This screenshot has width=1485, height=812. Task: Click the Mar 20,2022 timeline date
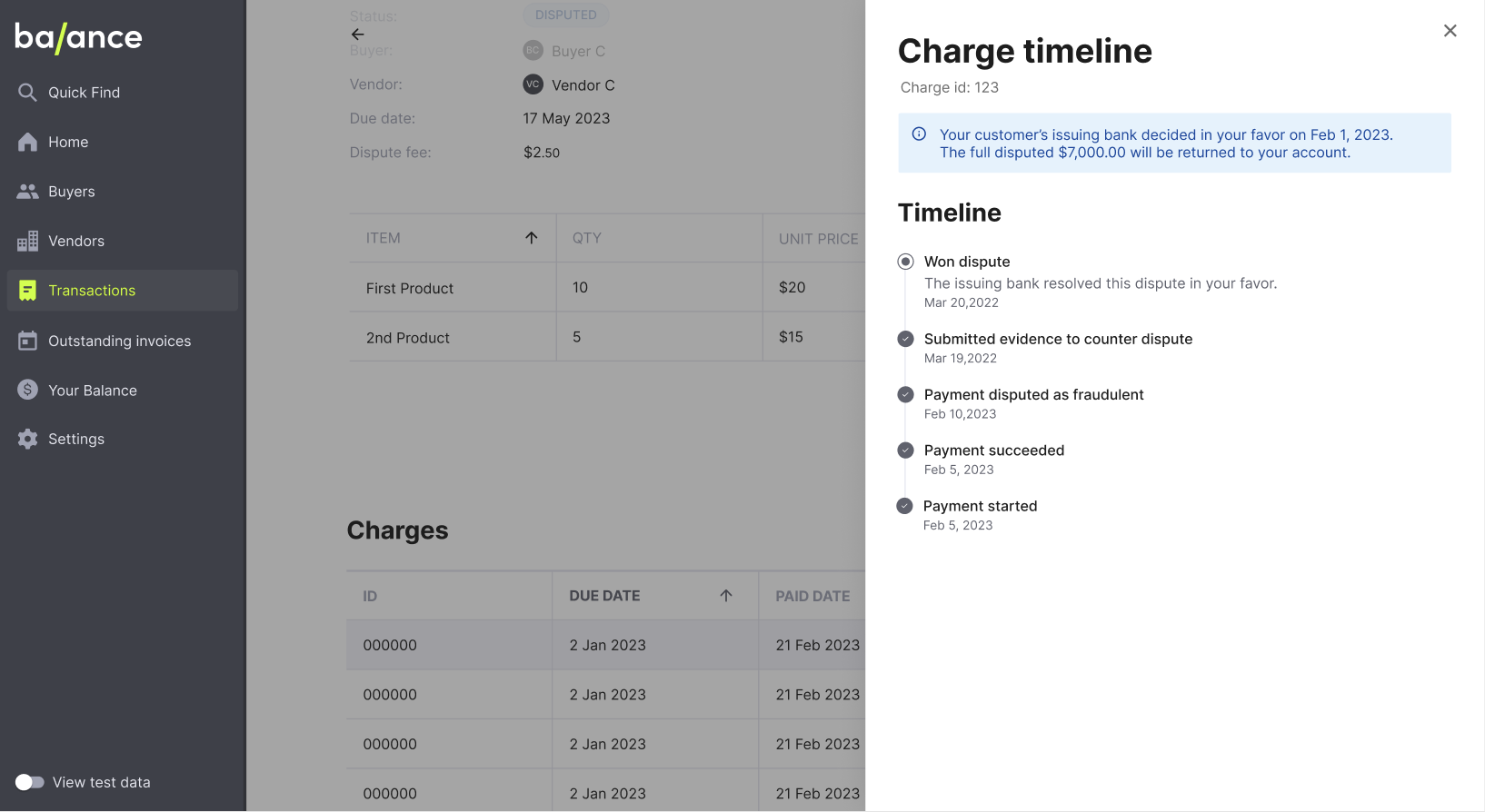coord(962,302)
